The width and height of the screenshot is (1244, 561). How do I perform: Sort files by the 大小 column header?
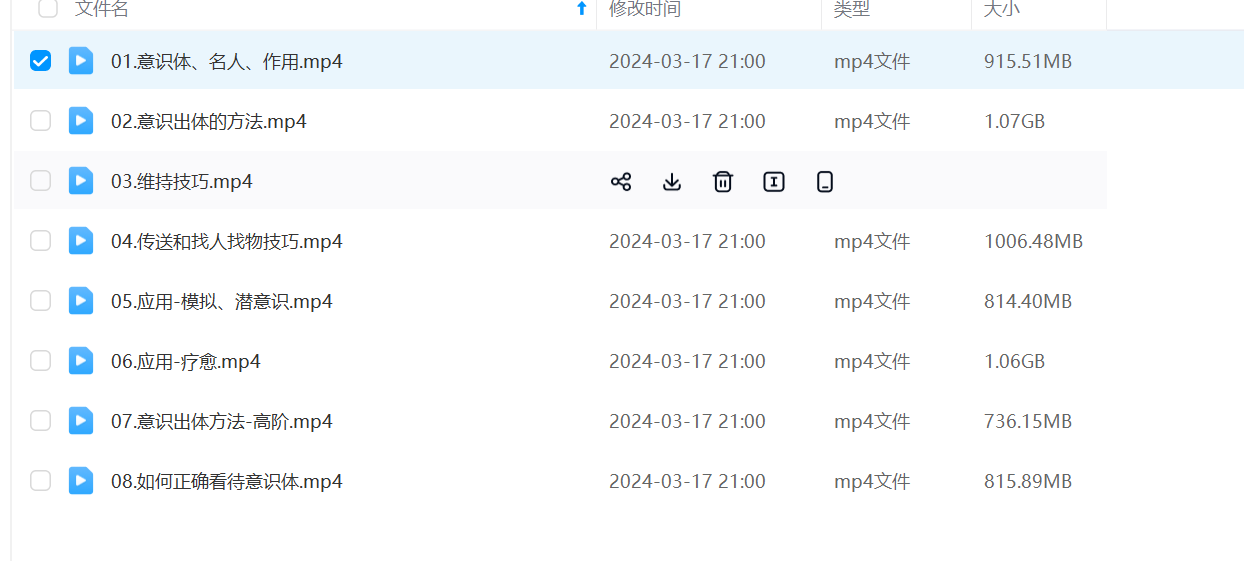click(x=1001, y=9)
